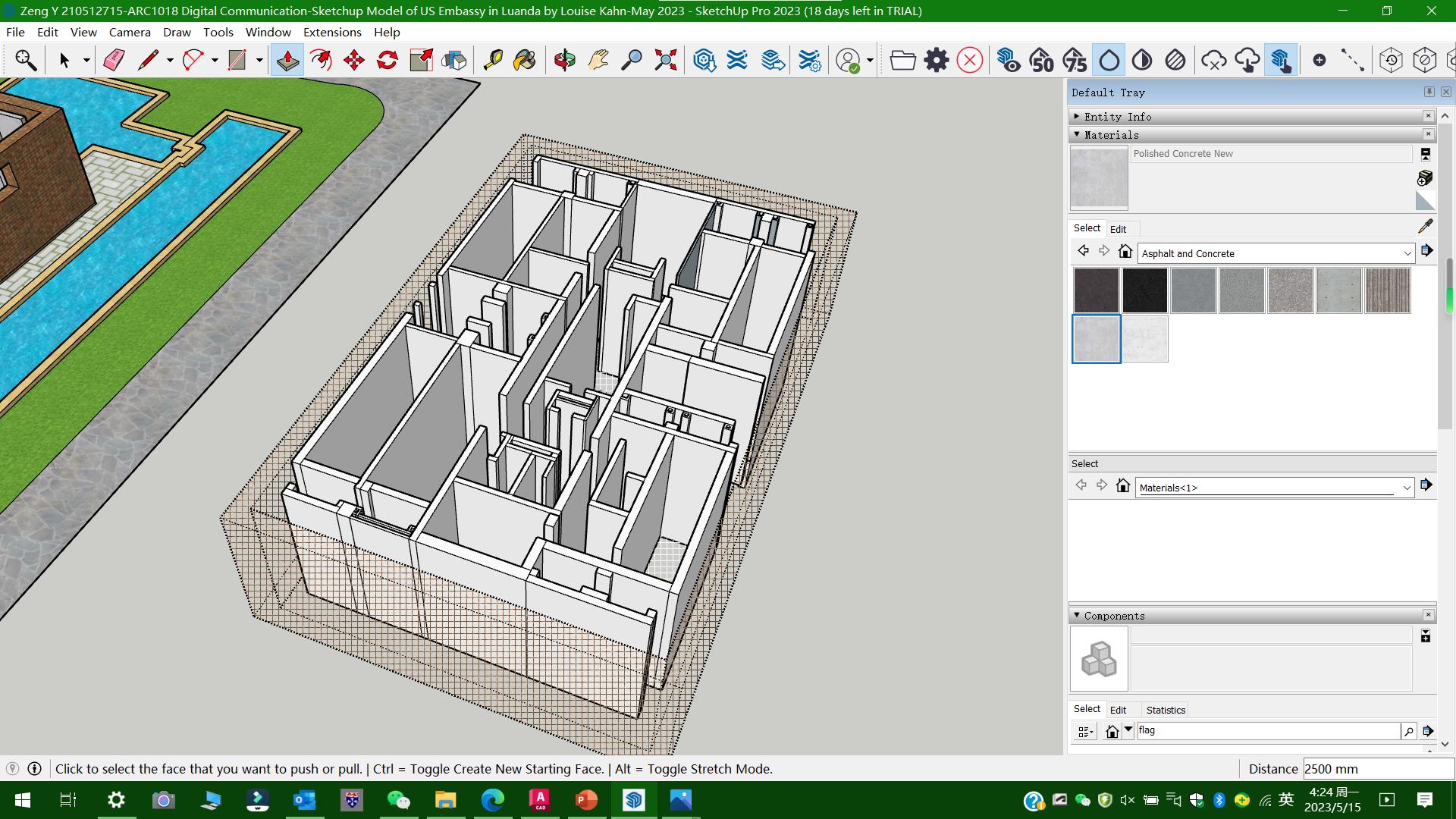Select the Paint Bucket tool

tap(525, 60)
